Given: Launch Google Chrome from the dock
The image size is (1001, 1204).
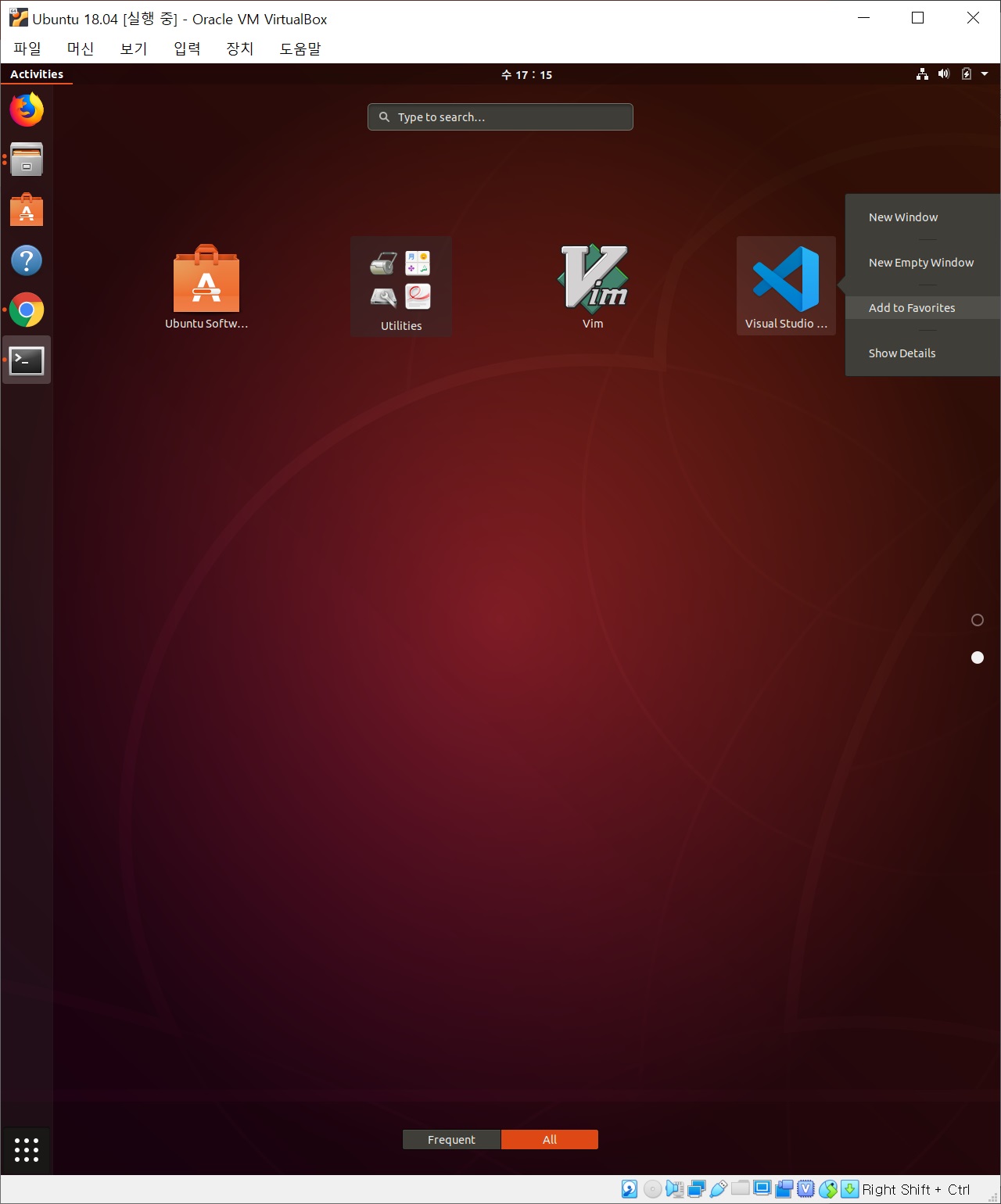Looking at the screenshot, I should pos(27,310).
